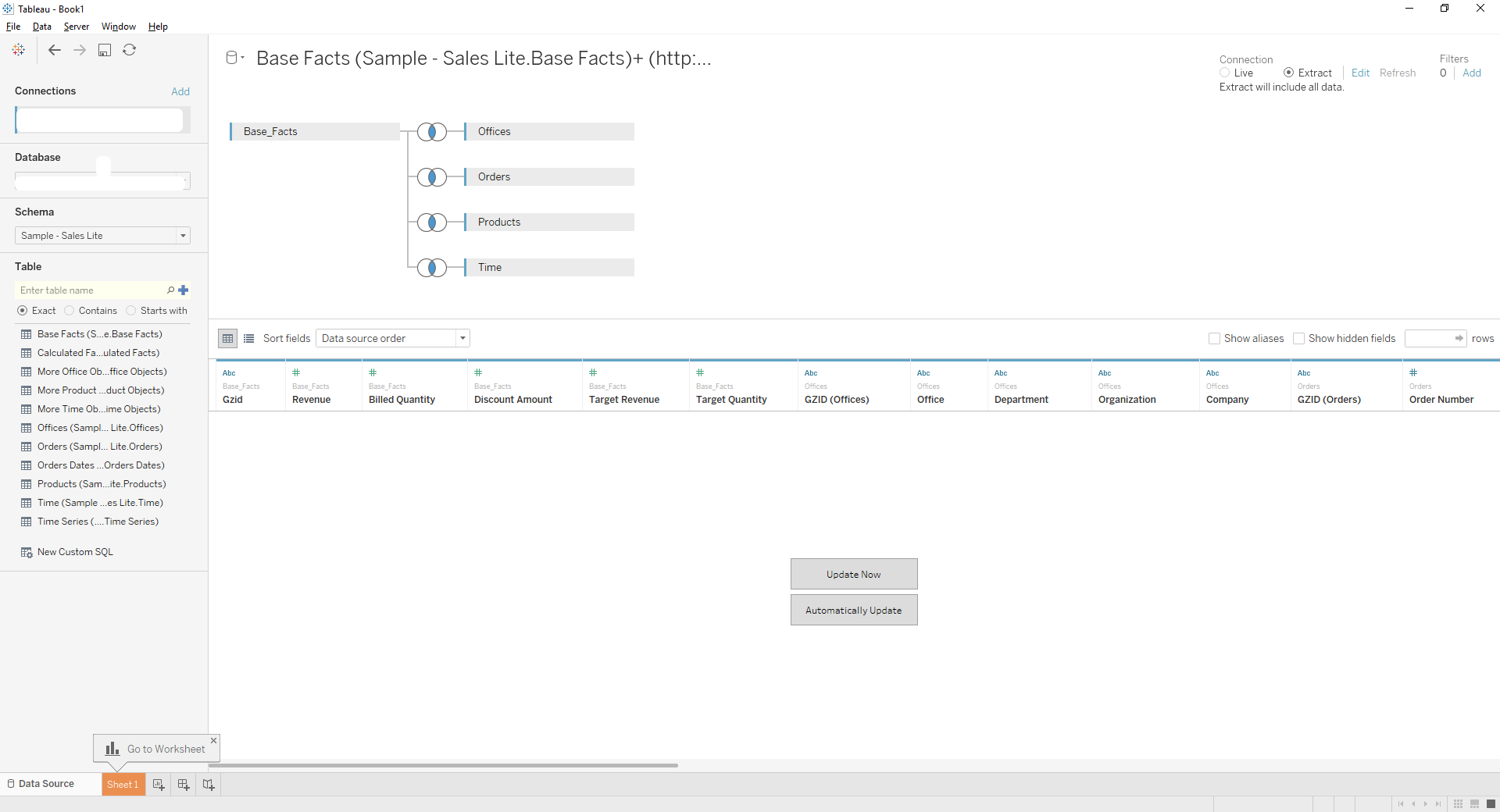Viewport: 1500px width, 812px height.
Task: Click the Add filters link
Action: (1472, 73)
